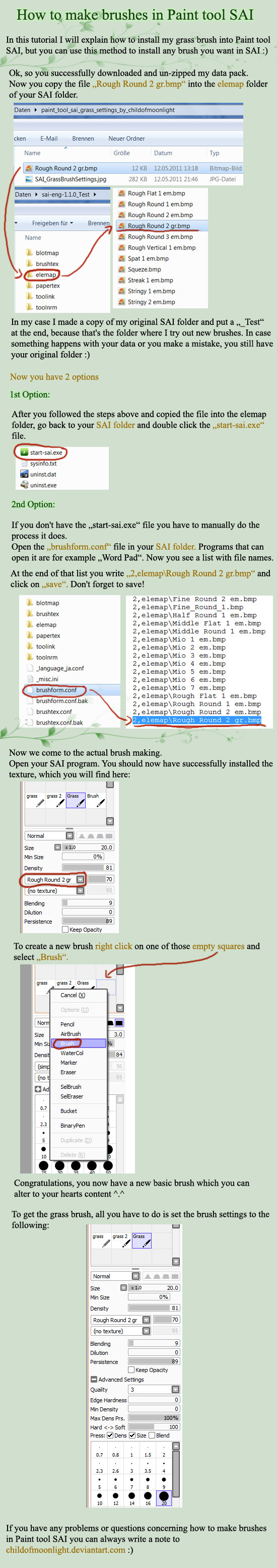Image resolution: width=277 pixels, height=1568 pixels.
Task: Open the childofmoonlight.deviantart.com link
Action: pos(66,1550)
